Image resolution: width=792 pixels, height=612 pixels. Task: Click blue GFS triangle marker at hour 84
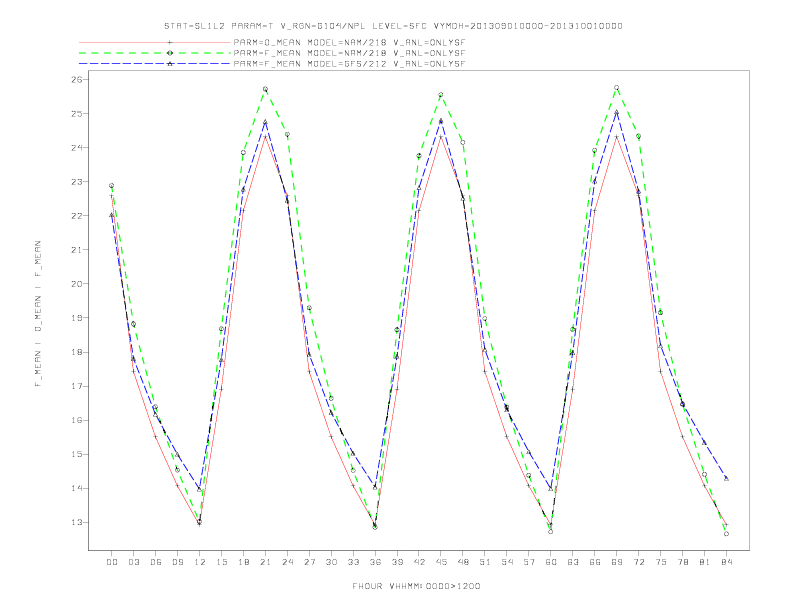pos(726,478)
